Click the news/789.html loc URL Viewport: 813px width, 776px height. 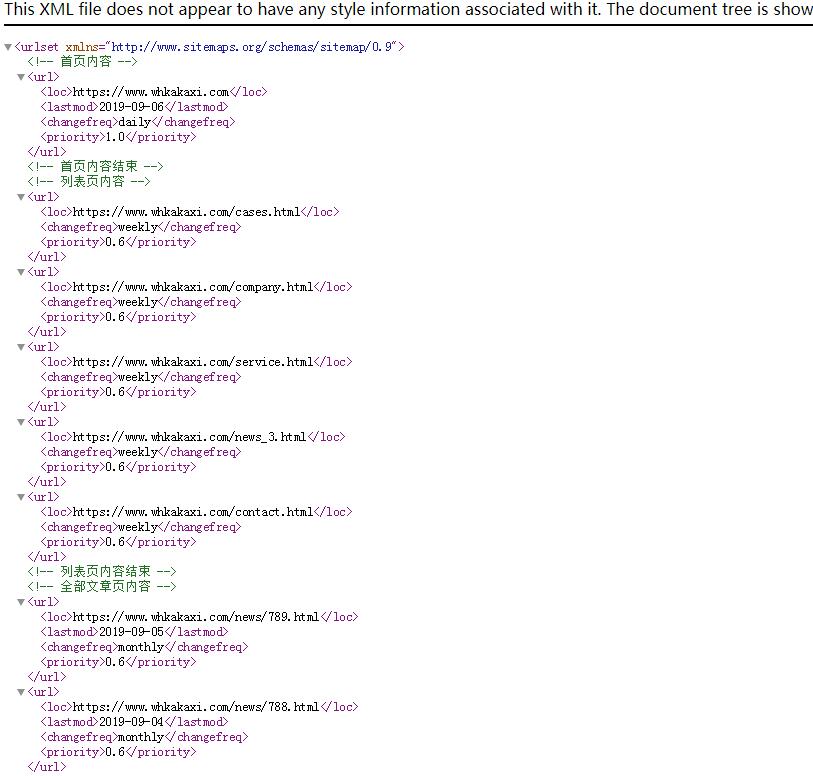click(x=196, y=617)
